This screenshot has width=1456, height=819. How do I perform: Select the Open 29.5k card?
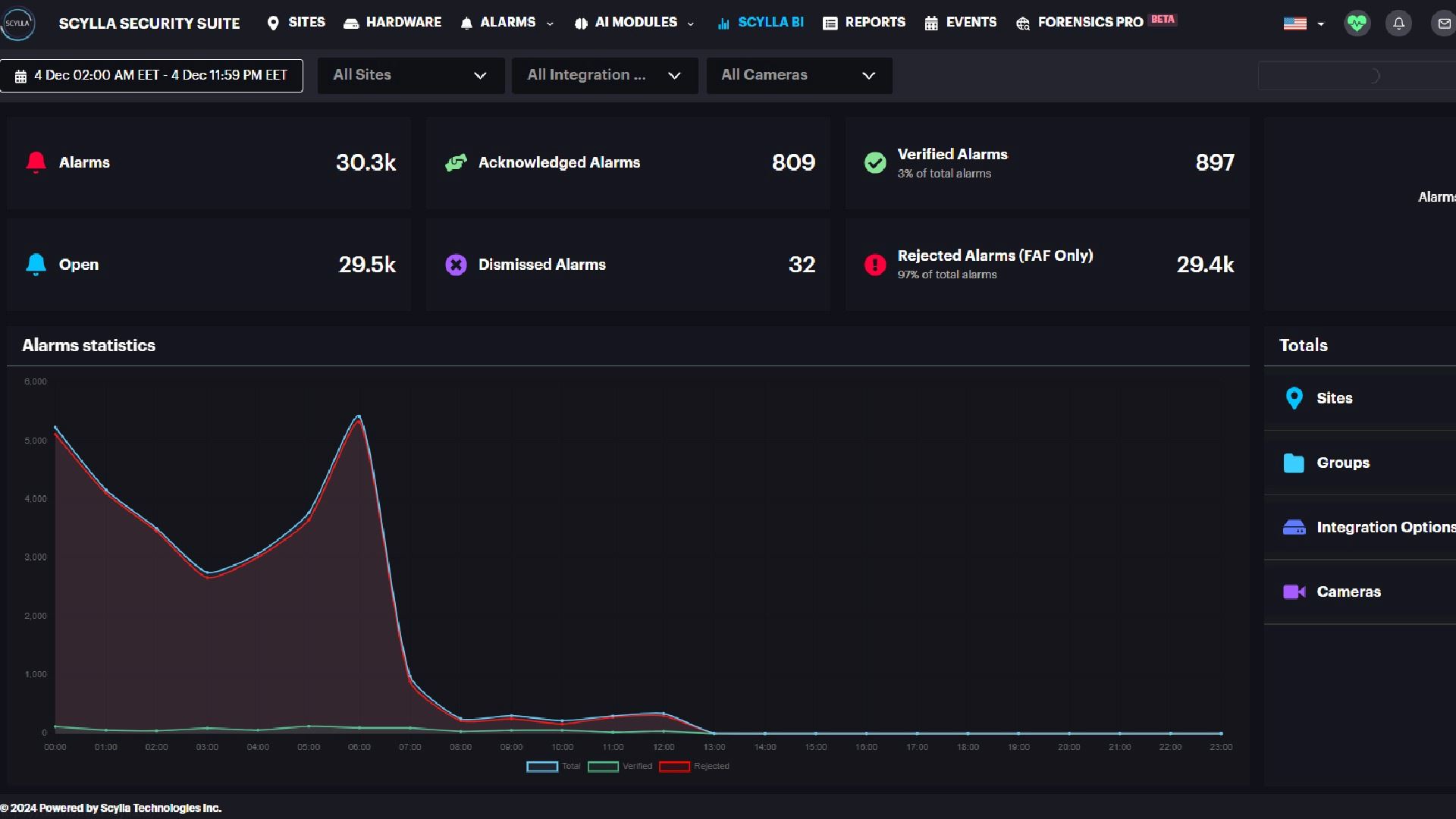pos(209,265)
